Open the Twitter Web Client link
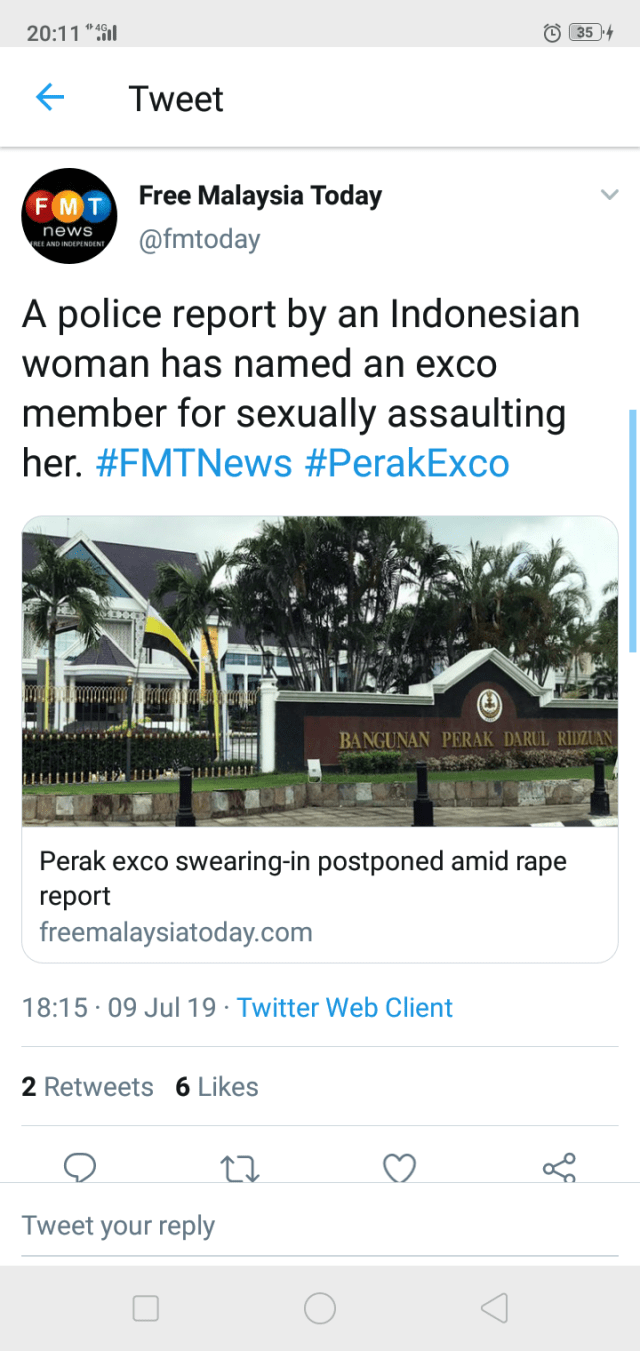 pyautogui.click(x=345, y=1007)
